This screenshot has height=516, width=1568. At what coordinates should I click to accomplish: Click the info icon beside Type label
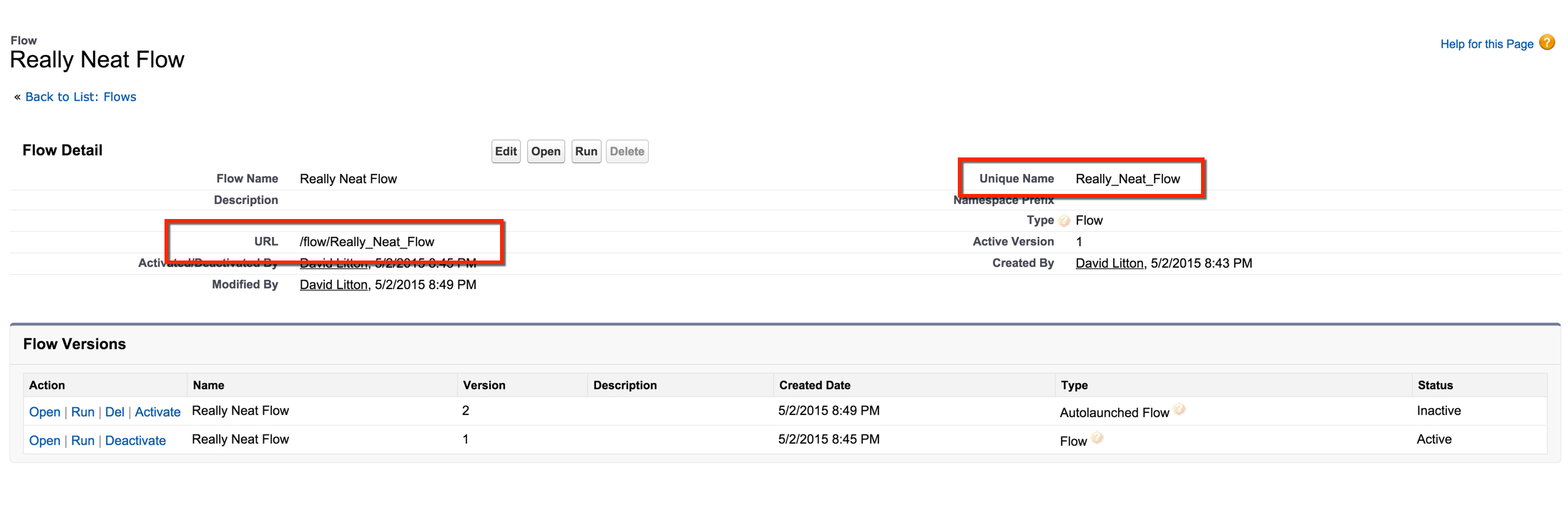[x=1064, y=221]
